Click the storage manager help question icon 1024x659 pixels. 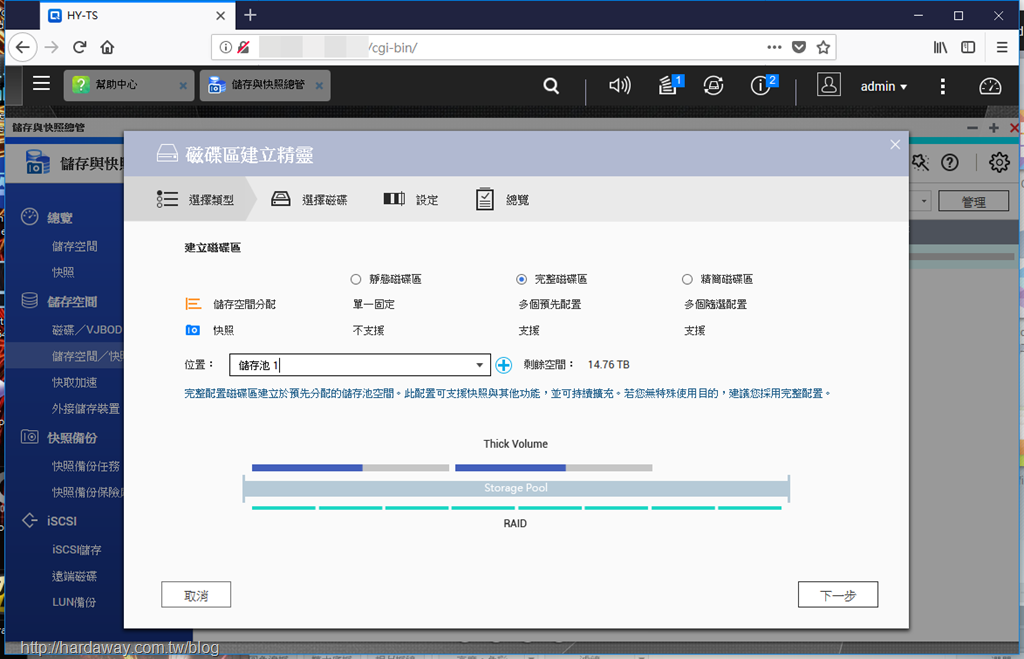click(950, 163)
